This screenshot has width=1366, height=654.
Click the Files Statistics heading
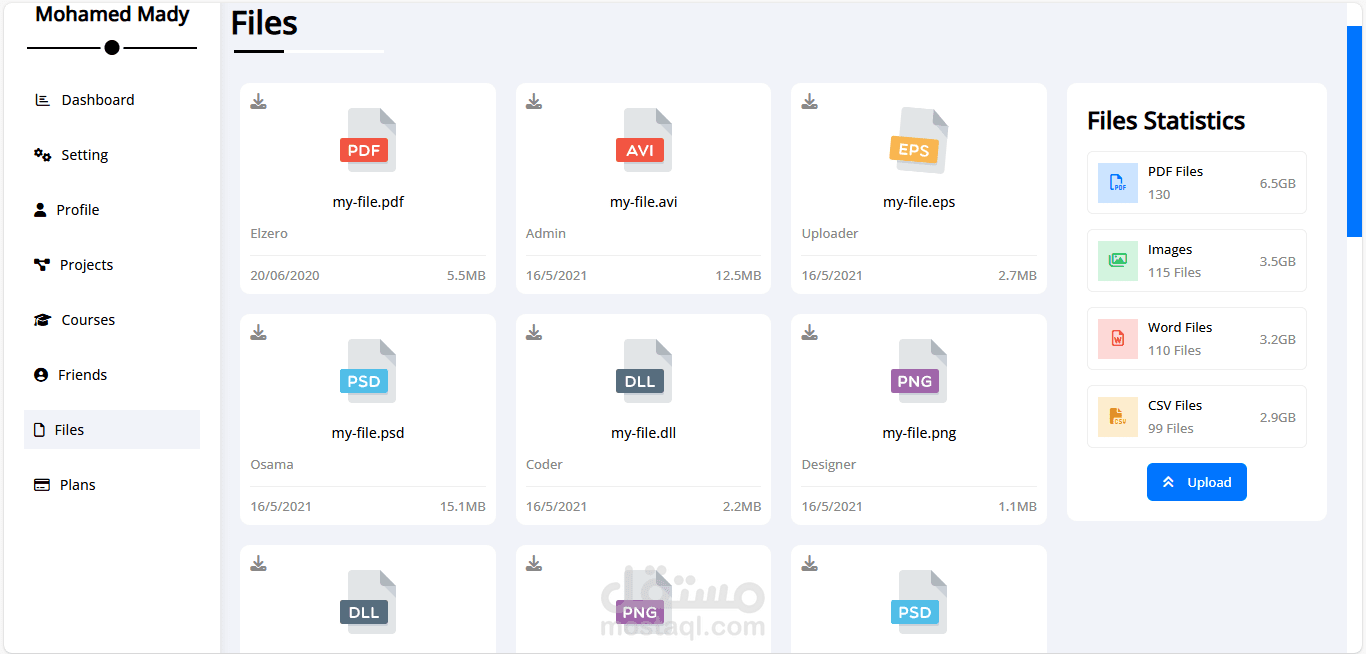coord(1166,121)
